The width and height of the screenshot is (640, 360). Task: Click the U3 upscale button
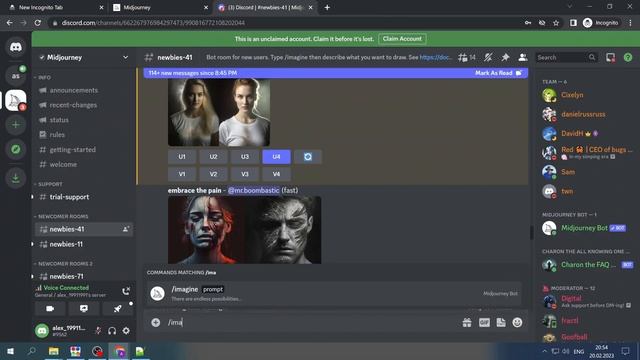(x=245, y=157)
